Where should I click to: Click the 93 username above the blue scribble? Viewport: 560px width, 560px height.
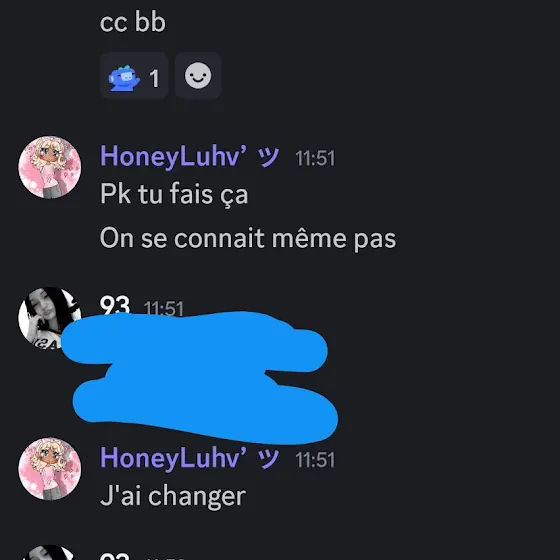(115, 305)
